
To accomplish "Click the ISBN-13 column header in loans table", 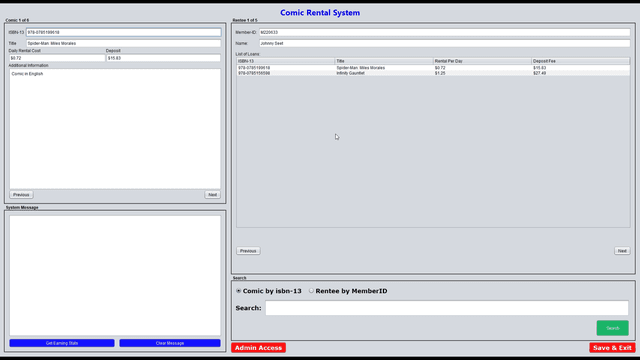I will (286, 61).
